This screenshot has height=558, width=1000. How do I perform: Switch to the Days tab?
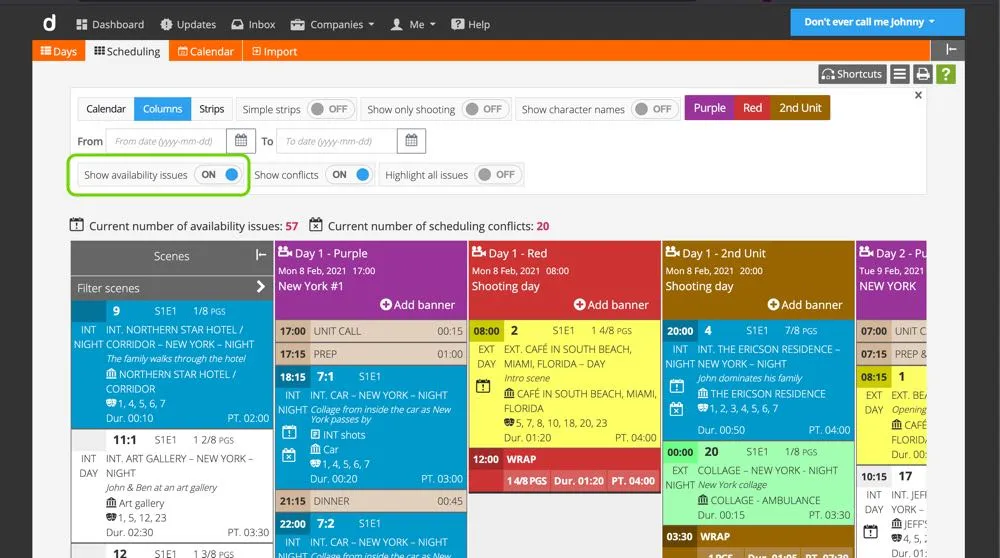(x=59, y=51)
